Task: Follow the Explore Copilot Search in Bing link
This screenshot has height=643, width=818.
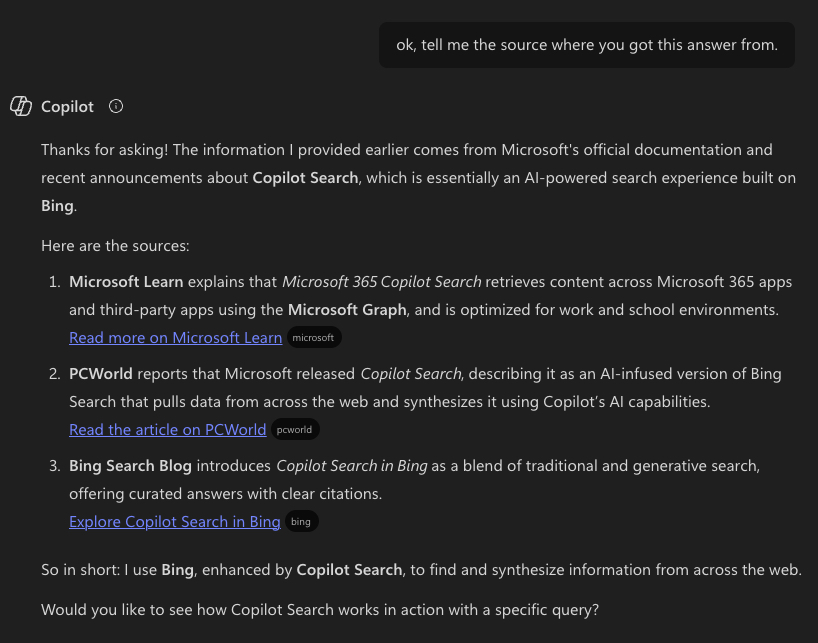Action: [174, 522]
